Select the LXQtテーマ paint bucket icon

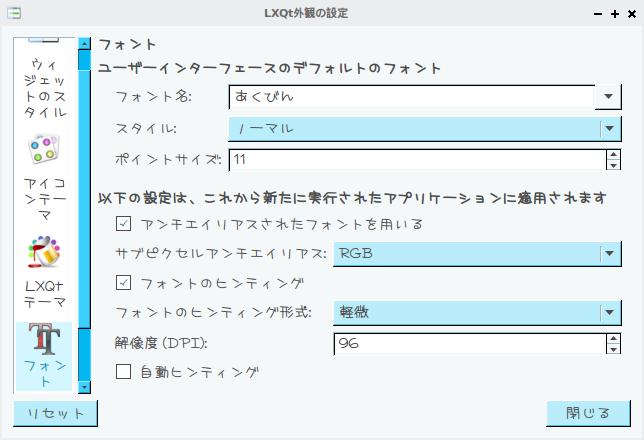44,251
